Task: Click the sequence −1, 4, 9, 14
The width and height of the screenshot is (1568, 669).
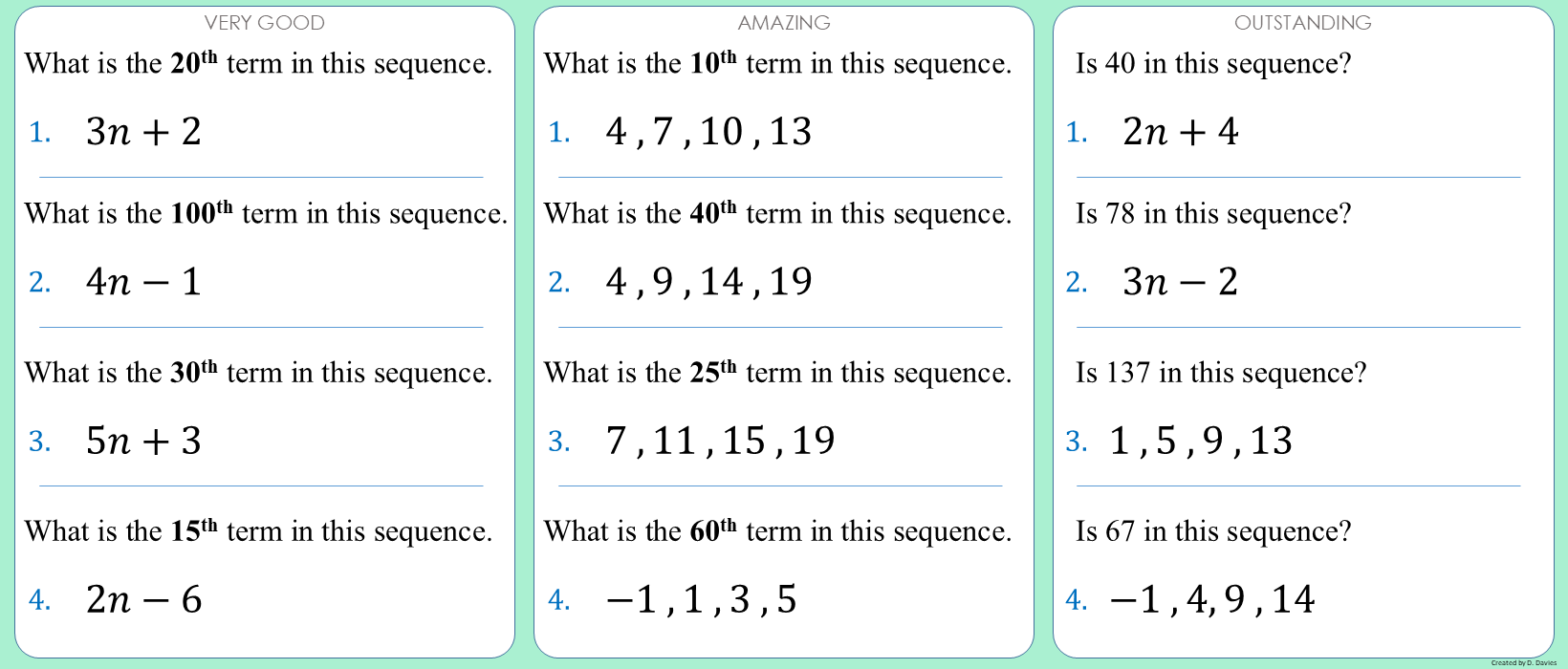Action: [x=1212, y=599]
